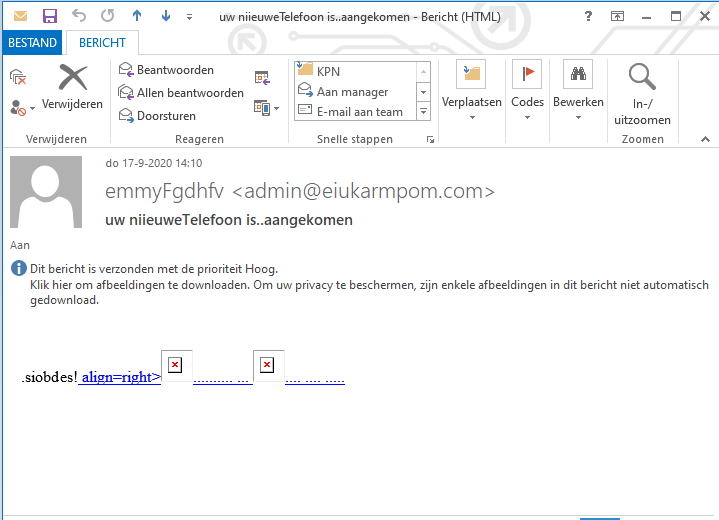Open the more reply actions dropdown
Screen dimensions: 719x520
(262, 107)
